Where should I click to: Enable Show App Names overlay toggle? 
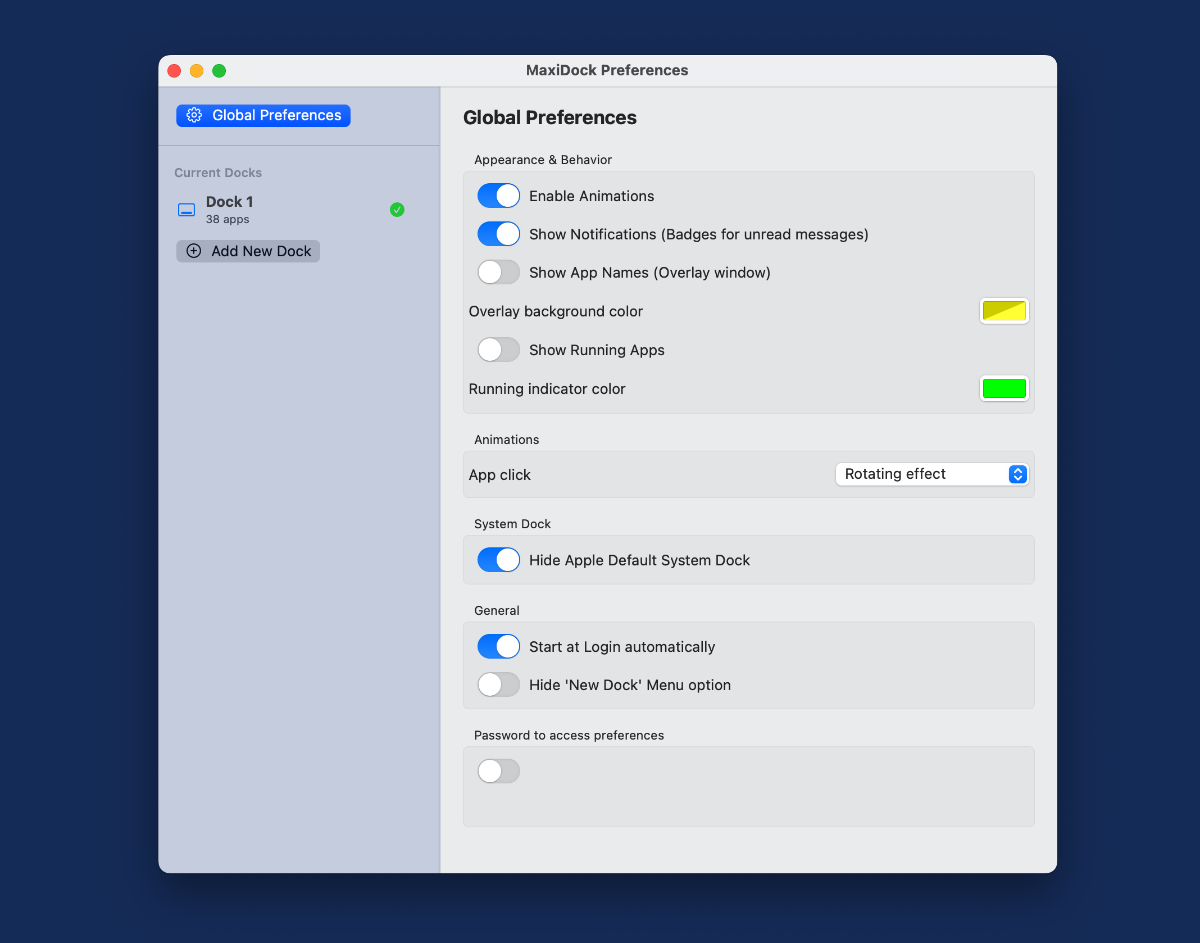pos(499,272)
